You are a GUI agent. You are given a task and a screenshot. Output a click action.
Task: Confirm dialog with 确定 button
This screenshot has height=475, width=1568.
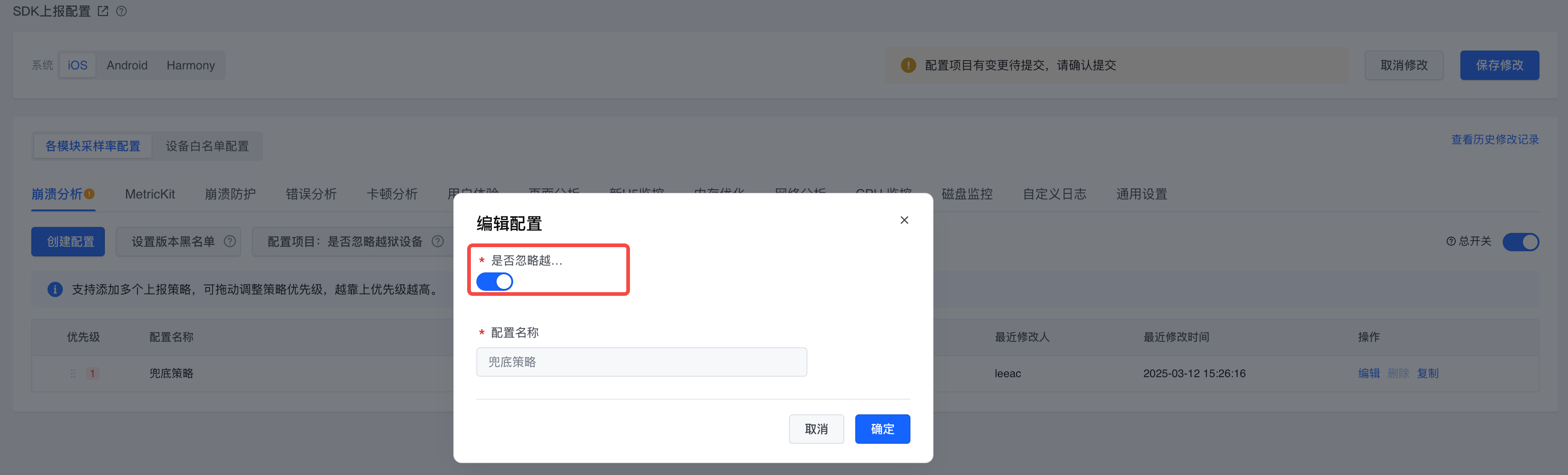coord(882,429)
